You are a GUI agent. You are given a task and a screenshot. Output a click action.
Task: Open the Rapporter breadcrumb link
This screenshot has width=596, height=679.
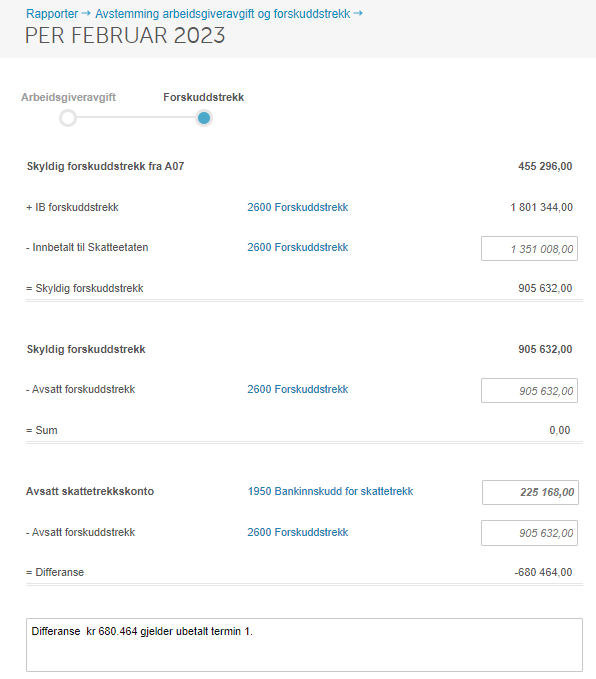52,14
